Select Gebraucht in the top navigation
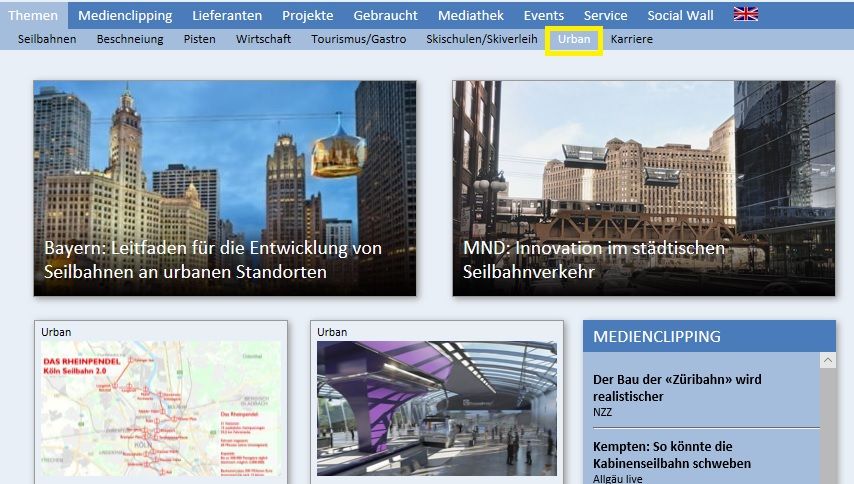The height and width of the screenshot is (484, 854). click(385, 15)
